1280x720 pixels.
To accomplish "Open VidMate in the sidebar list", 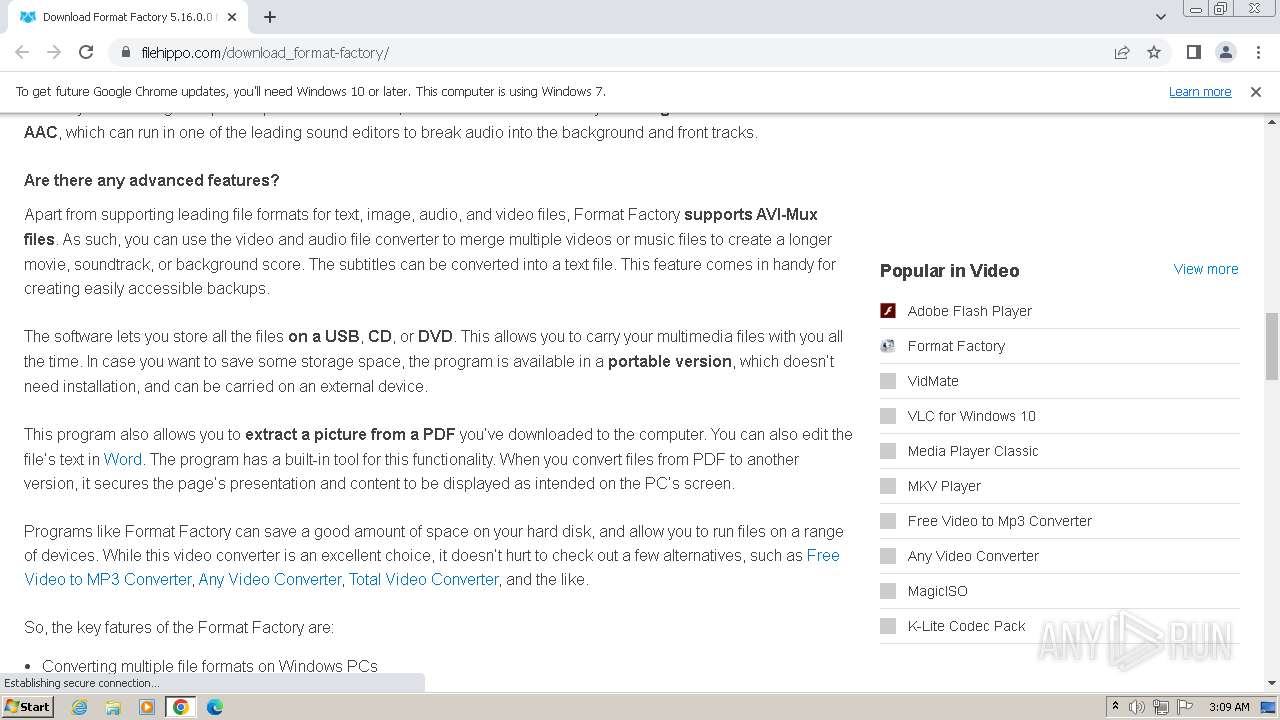I will click(933, 381).
